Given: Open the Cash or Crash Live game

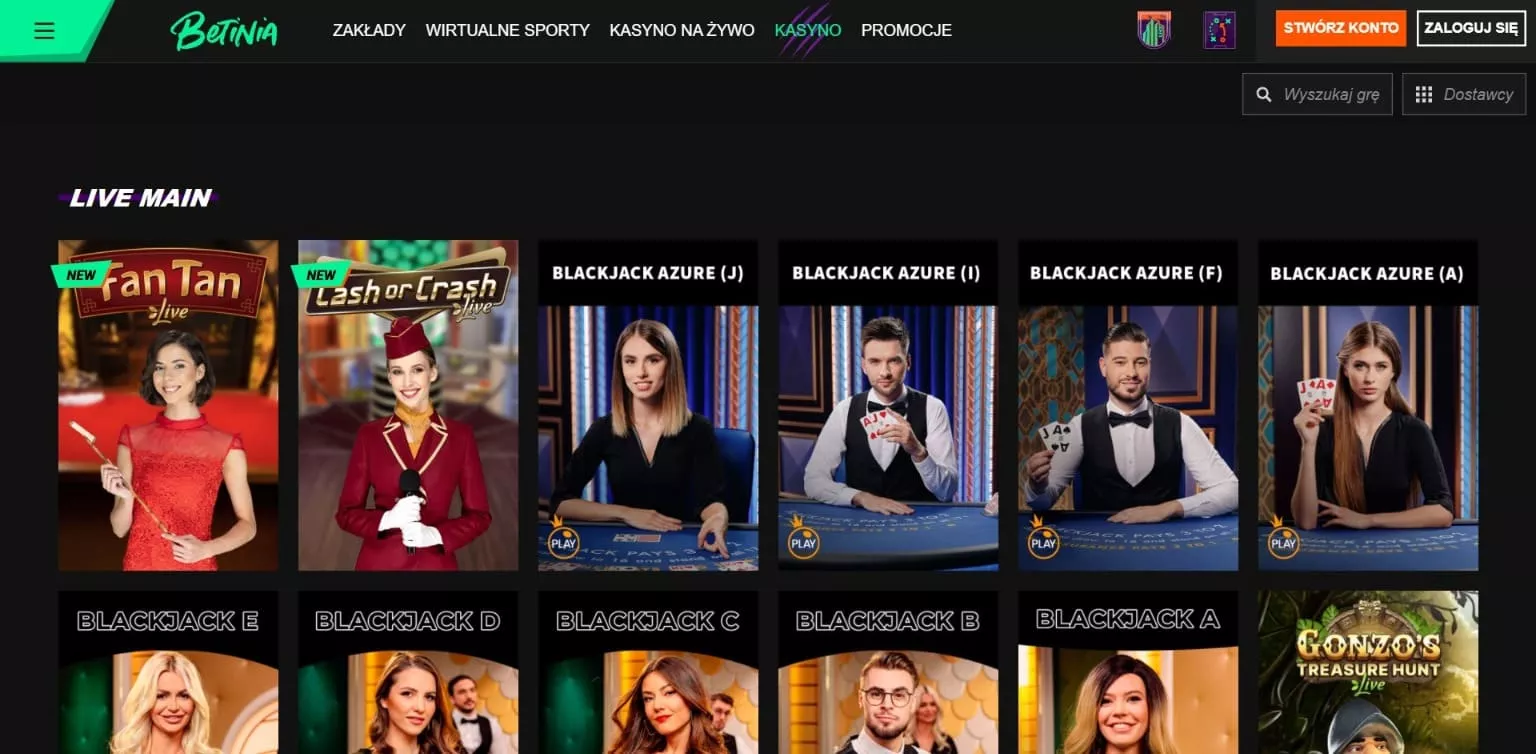Looking at the screenshot, I should coord(408,405).
